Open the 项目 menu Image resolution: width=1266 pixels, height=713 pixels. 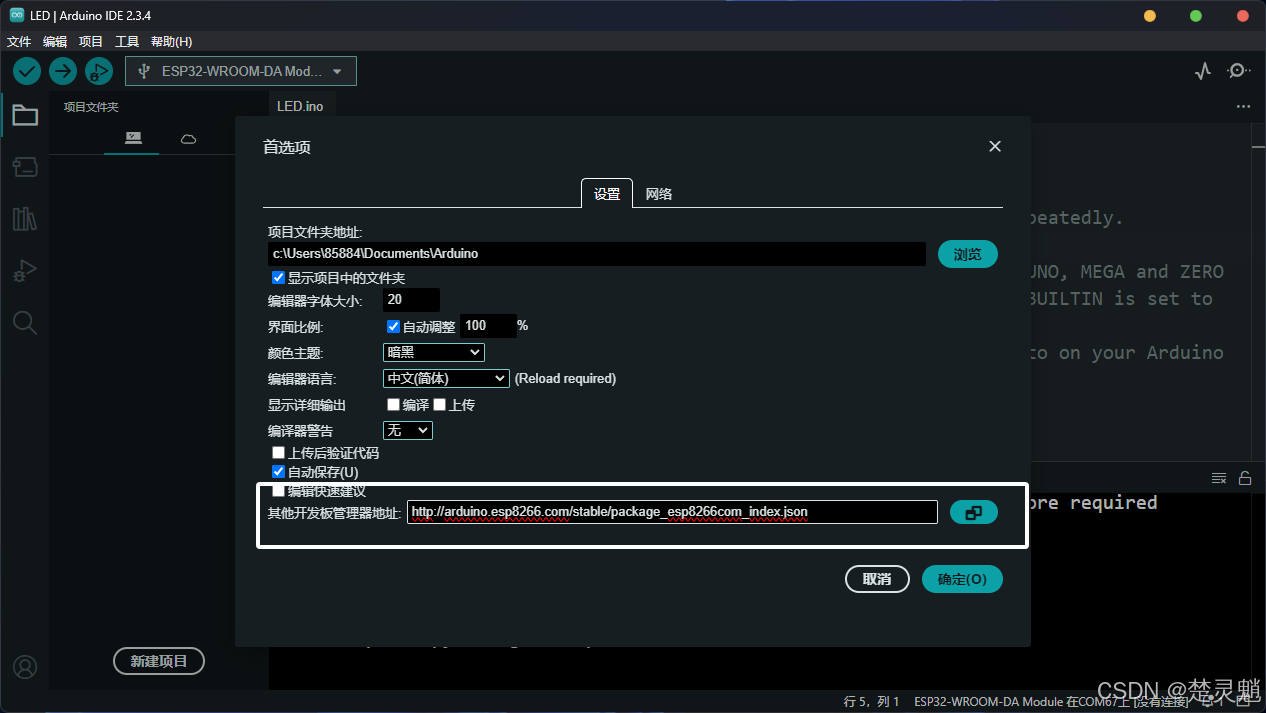[x=91, y=41]
